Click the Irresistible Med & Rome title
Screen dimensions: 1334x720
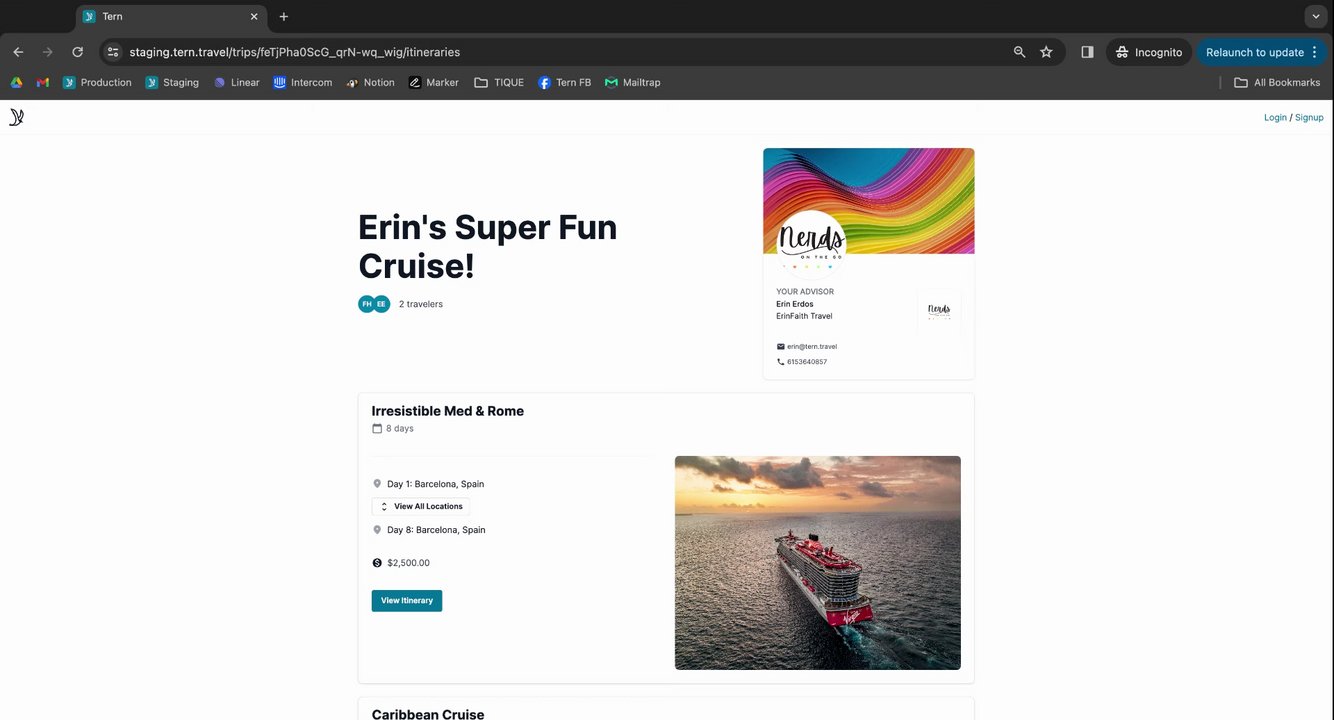(448, 411)
